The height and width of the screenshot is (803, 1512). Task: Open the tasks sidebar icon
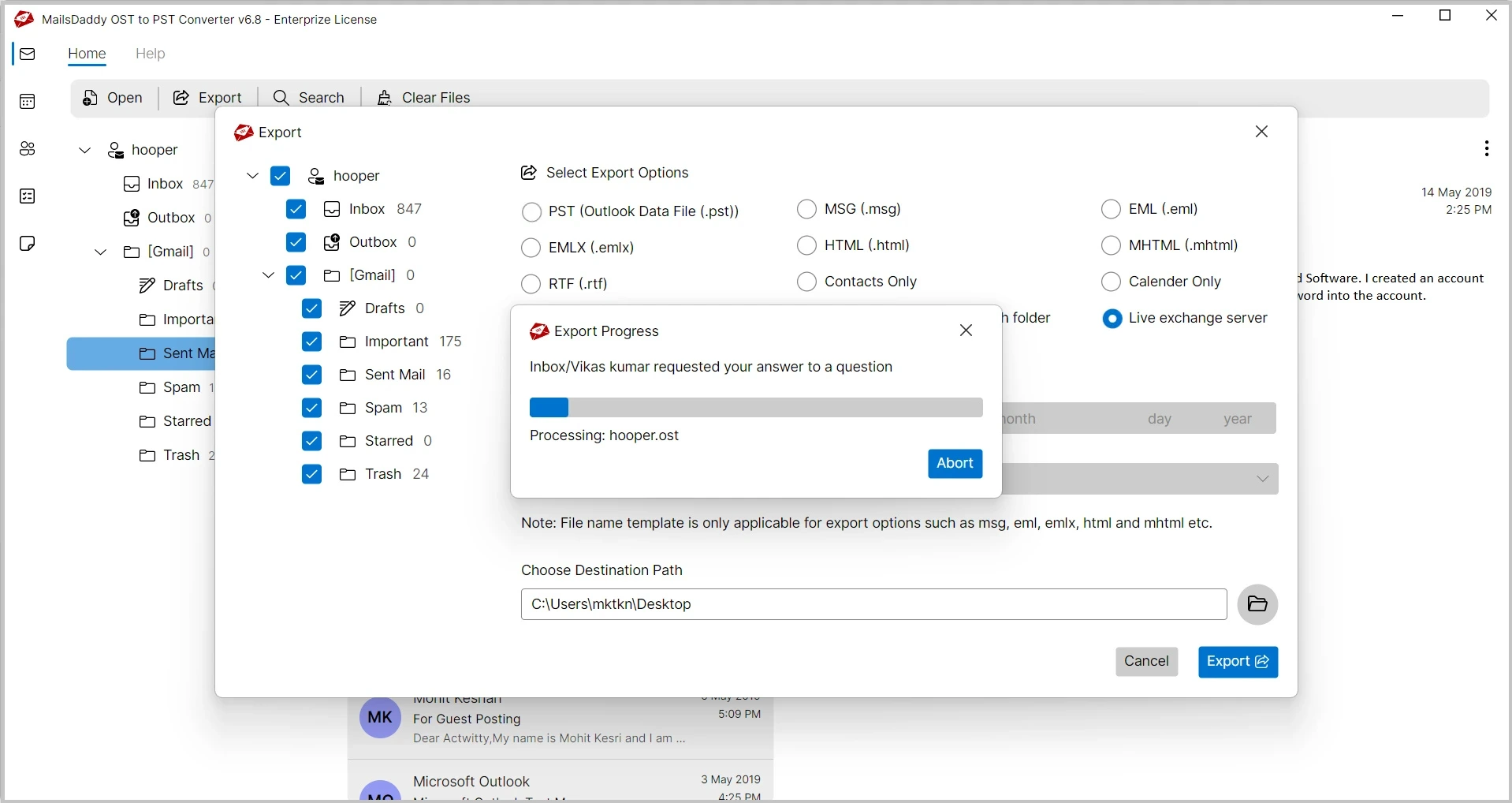click(28, 196)
